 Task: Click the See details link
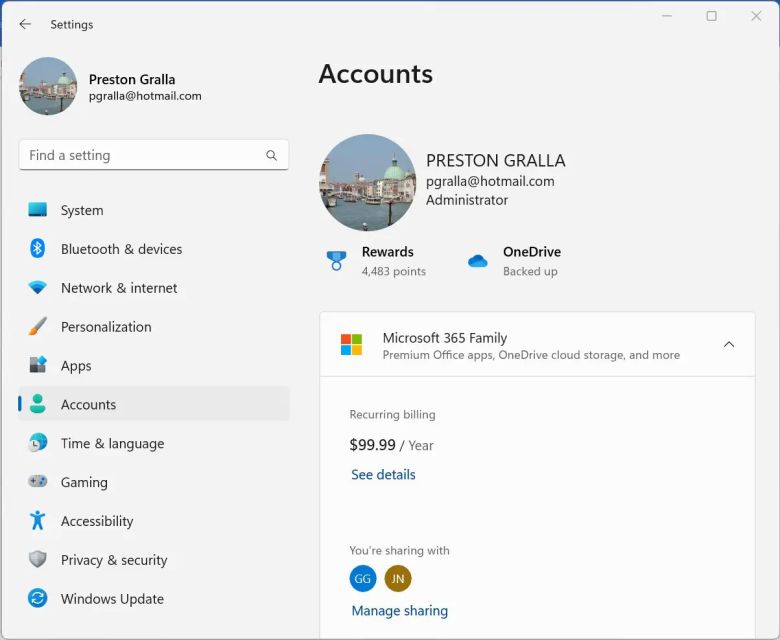click(x=383, y=475)
